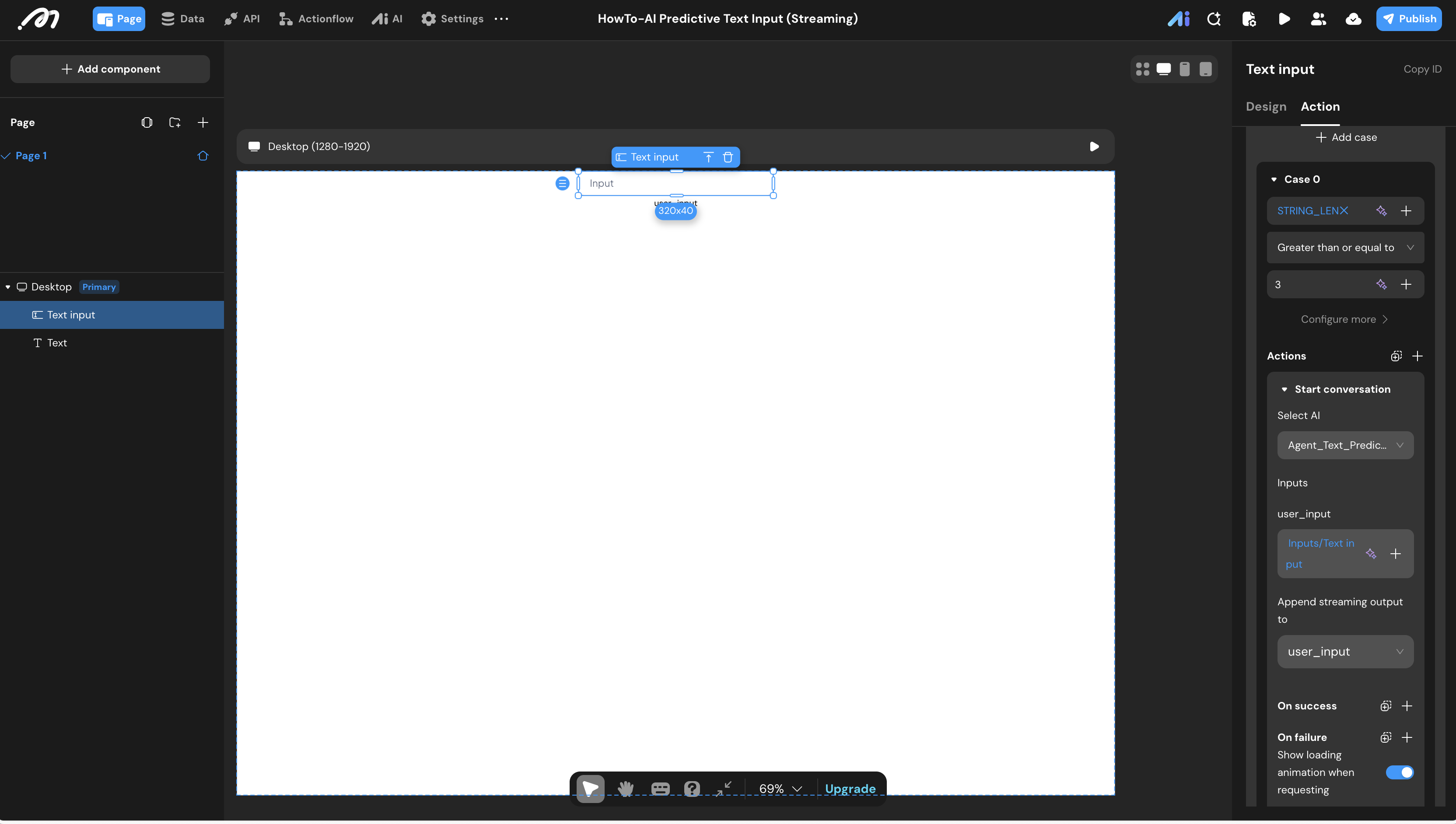
Task: Collapse the Case 0 section
Action: coord(1274,179)
